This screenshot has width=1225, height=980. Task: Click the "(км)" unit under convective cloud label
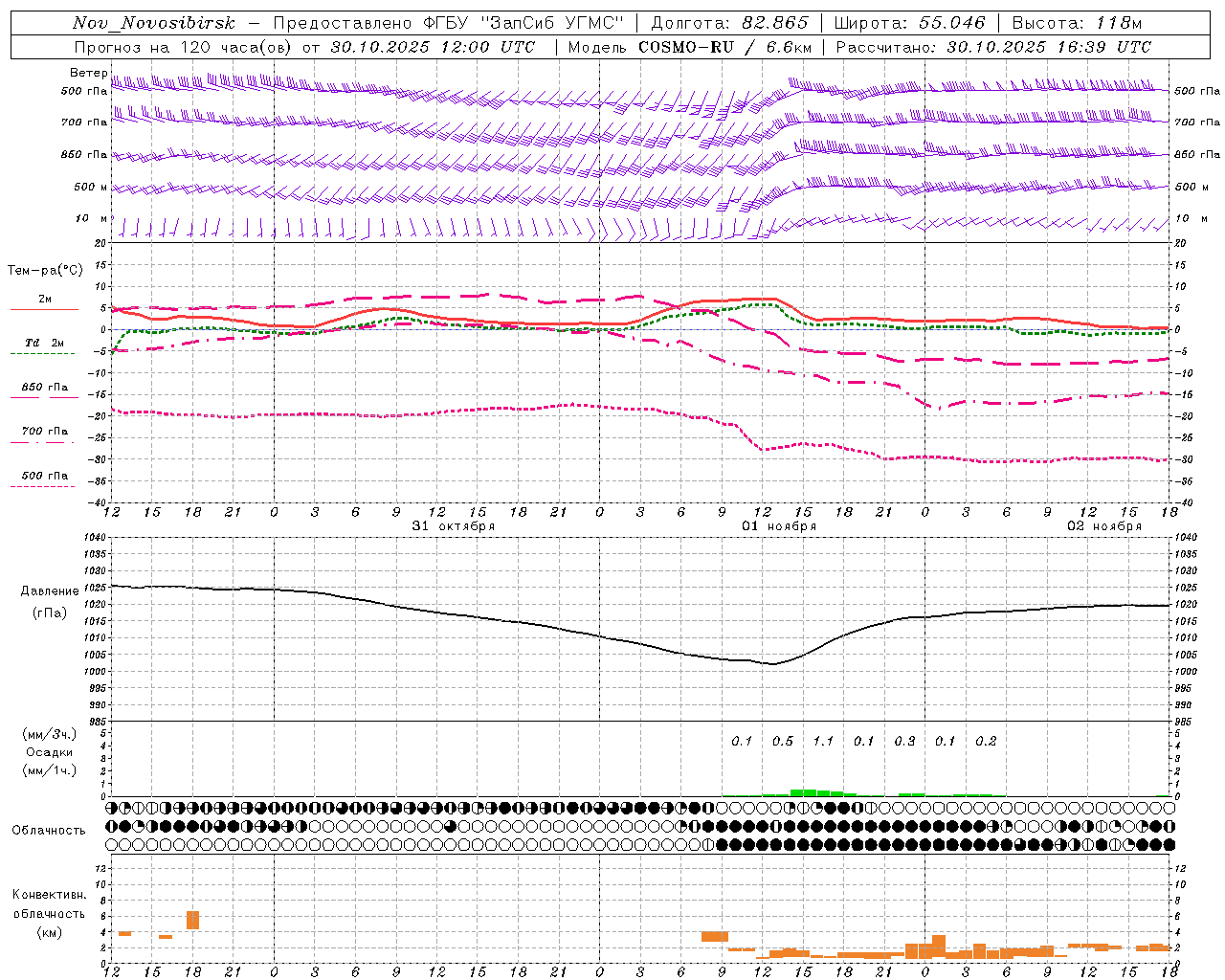(49, 932)
